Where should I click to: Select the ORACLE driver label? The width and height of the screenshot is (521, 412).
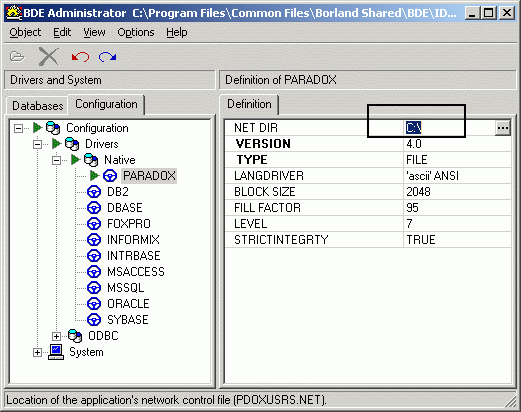click(x=128, y=304)
